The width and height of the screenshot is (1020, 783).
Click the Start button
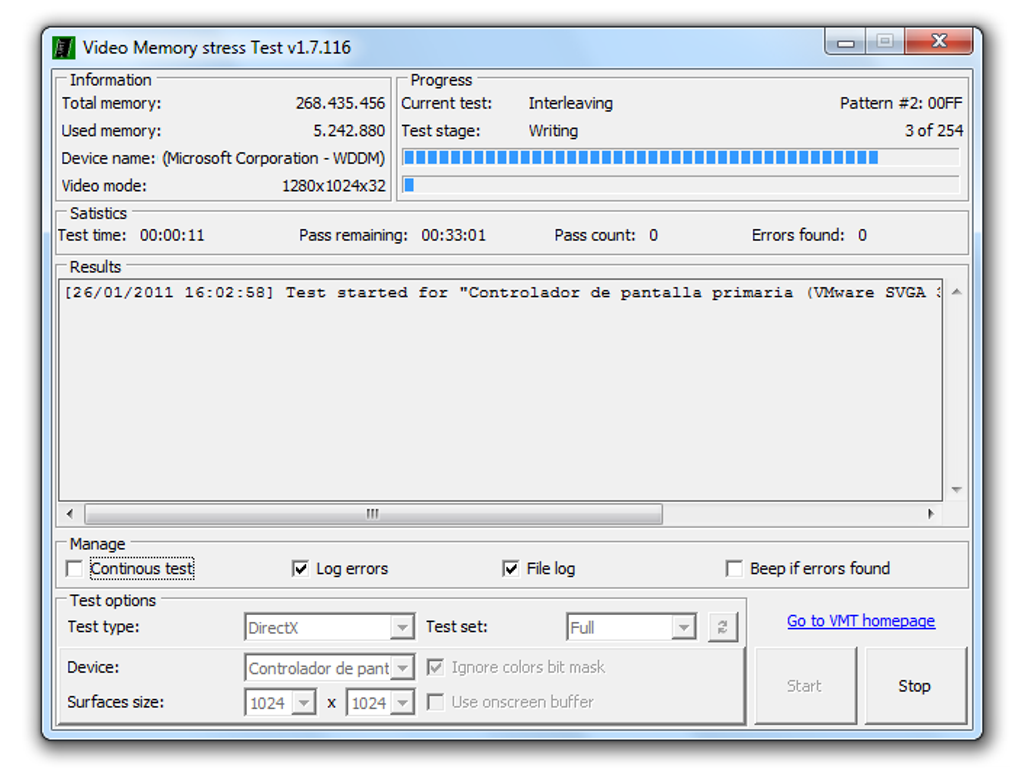pos(805,686)
